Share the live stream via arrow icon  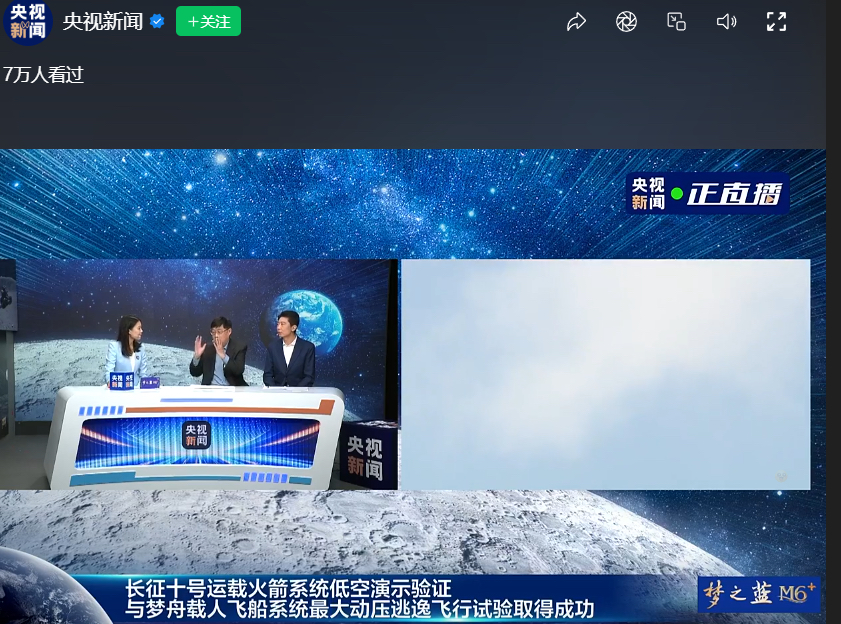pos(576,22)
